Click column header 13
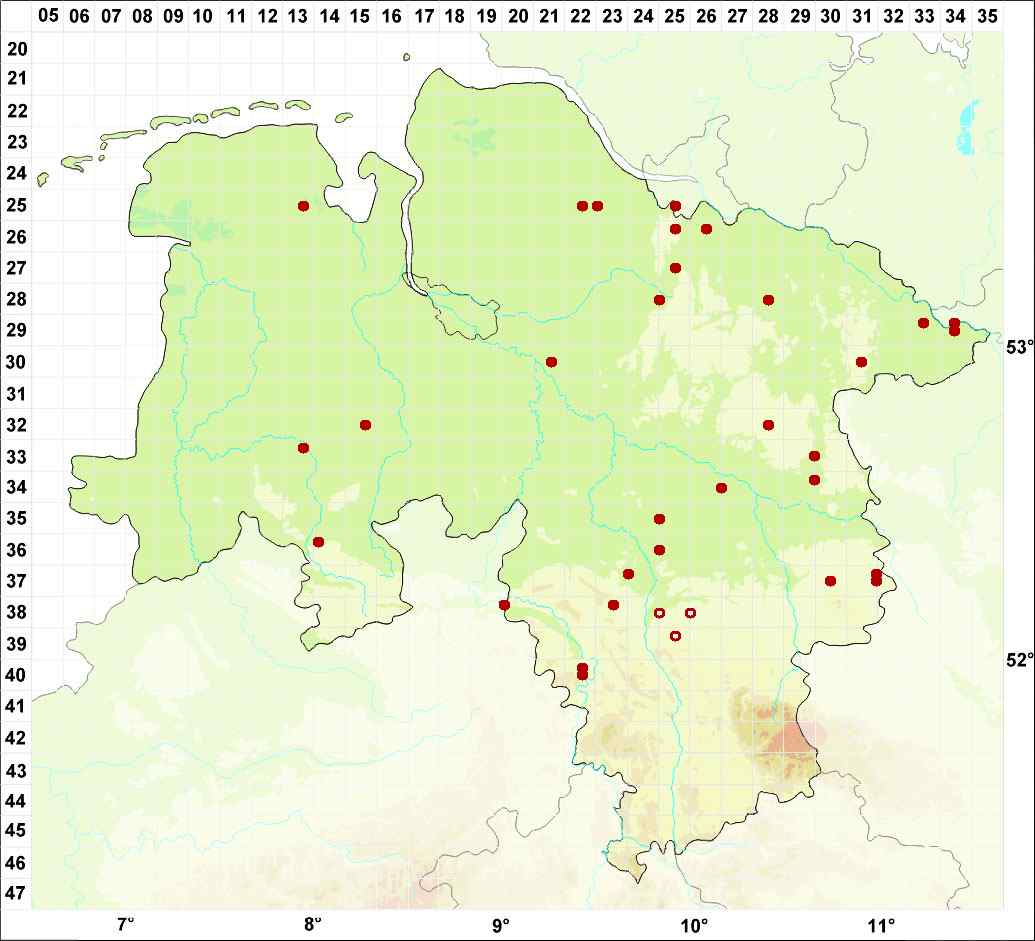The width and height of the screenshot is (1035, 941). click(x=298, y=15)
